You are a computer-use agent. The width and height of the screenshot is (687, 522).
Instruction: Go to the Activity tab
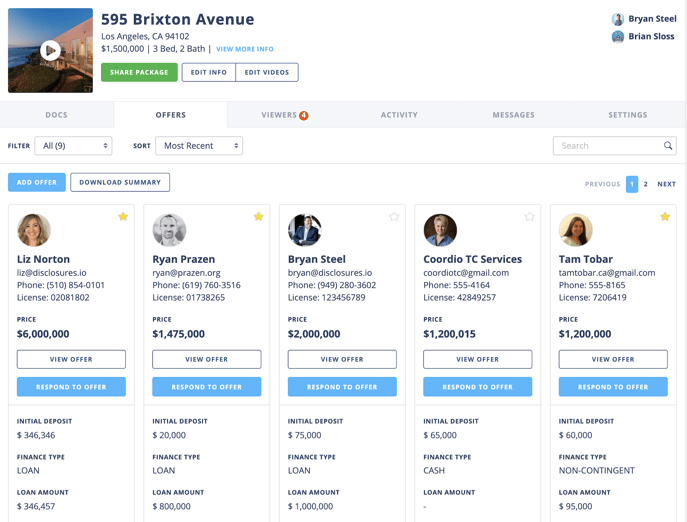pyautogui.click(x=399, y=115)
